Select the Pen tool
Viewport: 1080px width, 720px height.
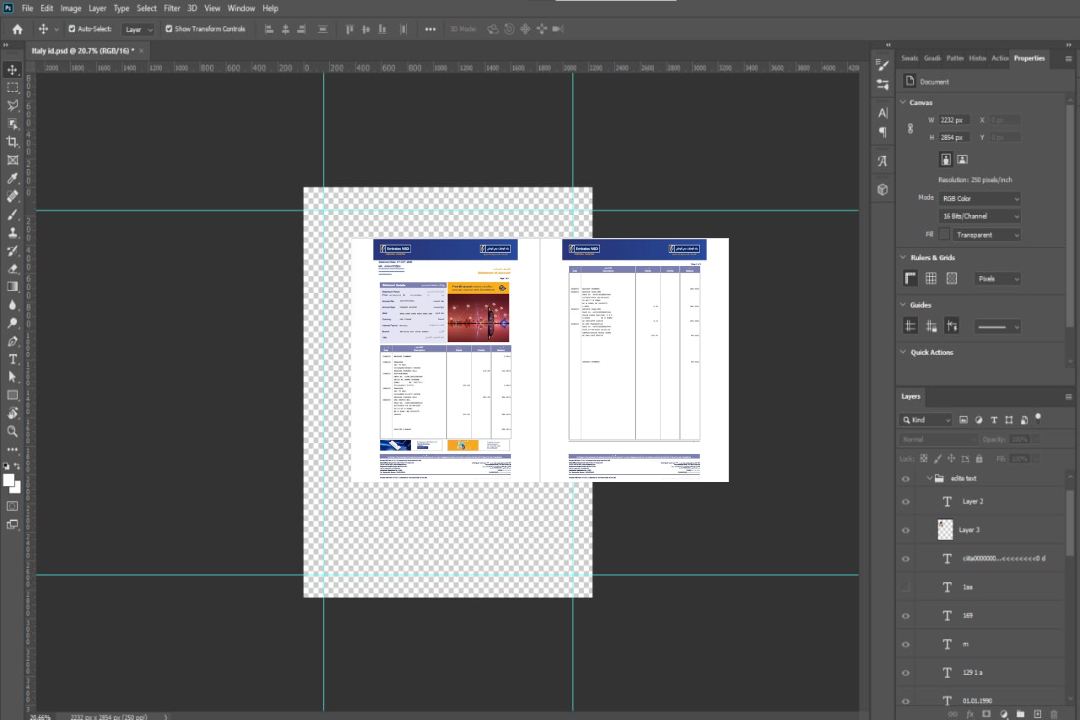coord(12,341)
